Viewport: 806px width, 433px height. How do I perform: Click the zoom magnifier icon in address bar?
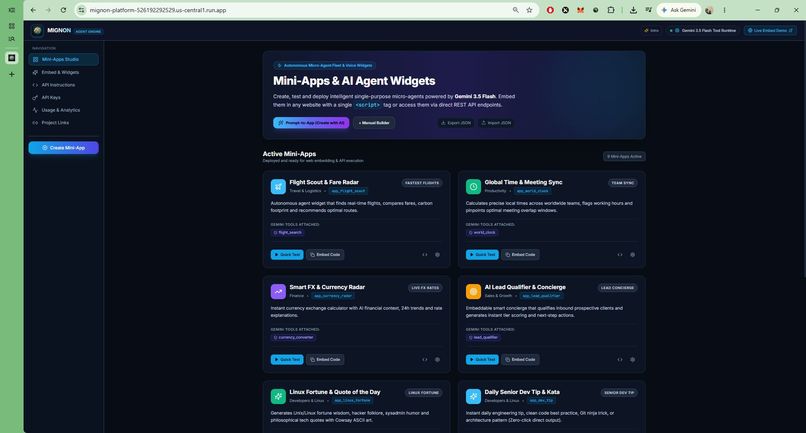point(516,10)
